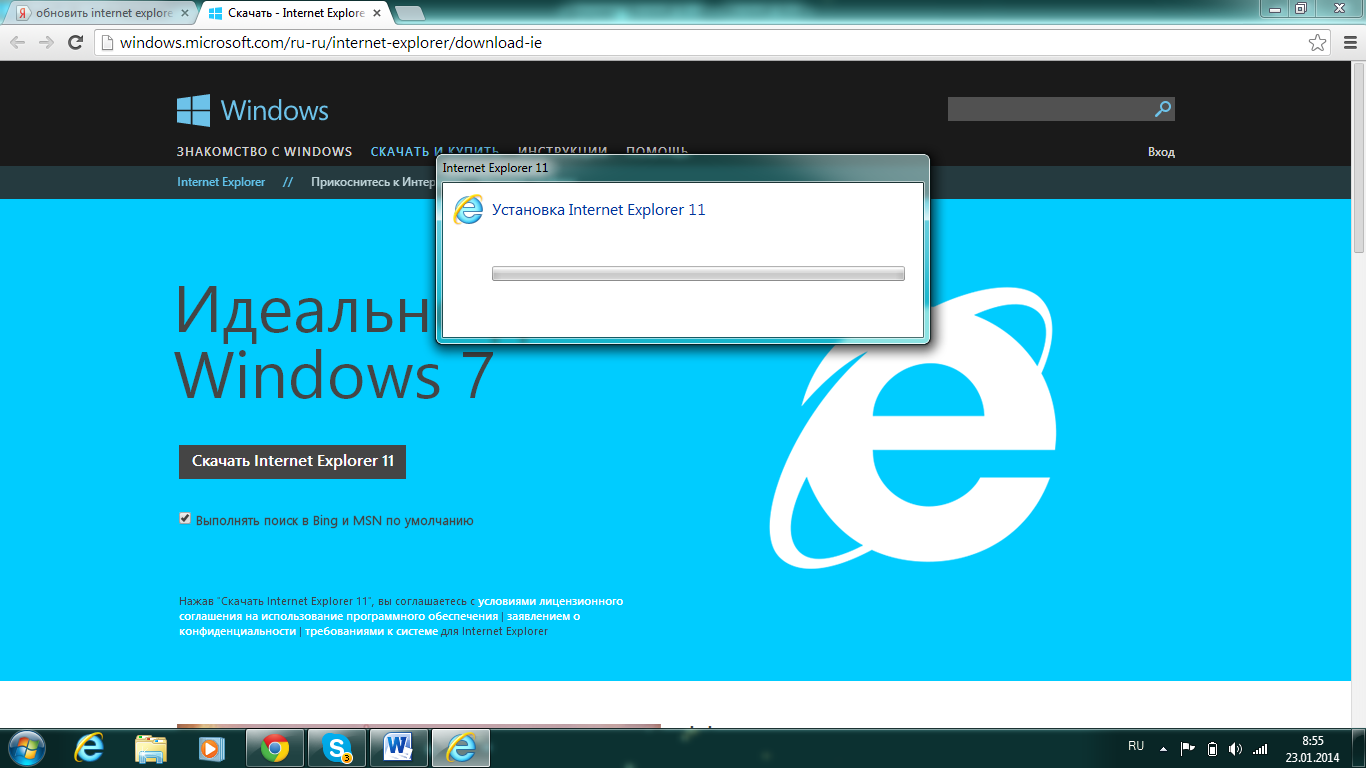Open the Chrome menu icon
The height and width of the screenshot is (768, 1366).
1348,43
